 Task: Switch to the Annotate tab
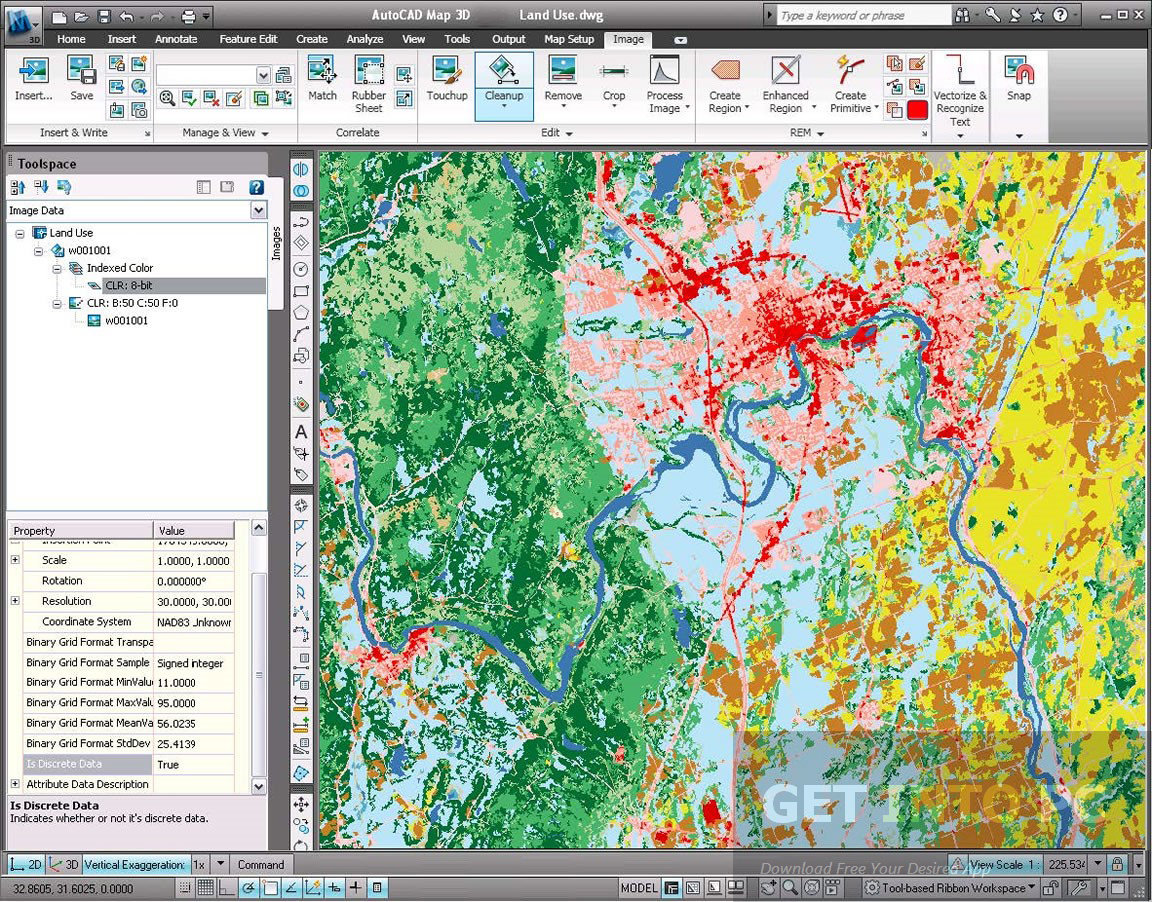[176, 39]
